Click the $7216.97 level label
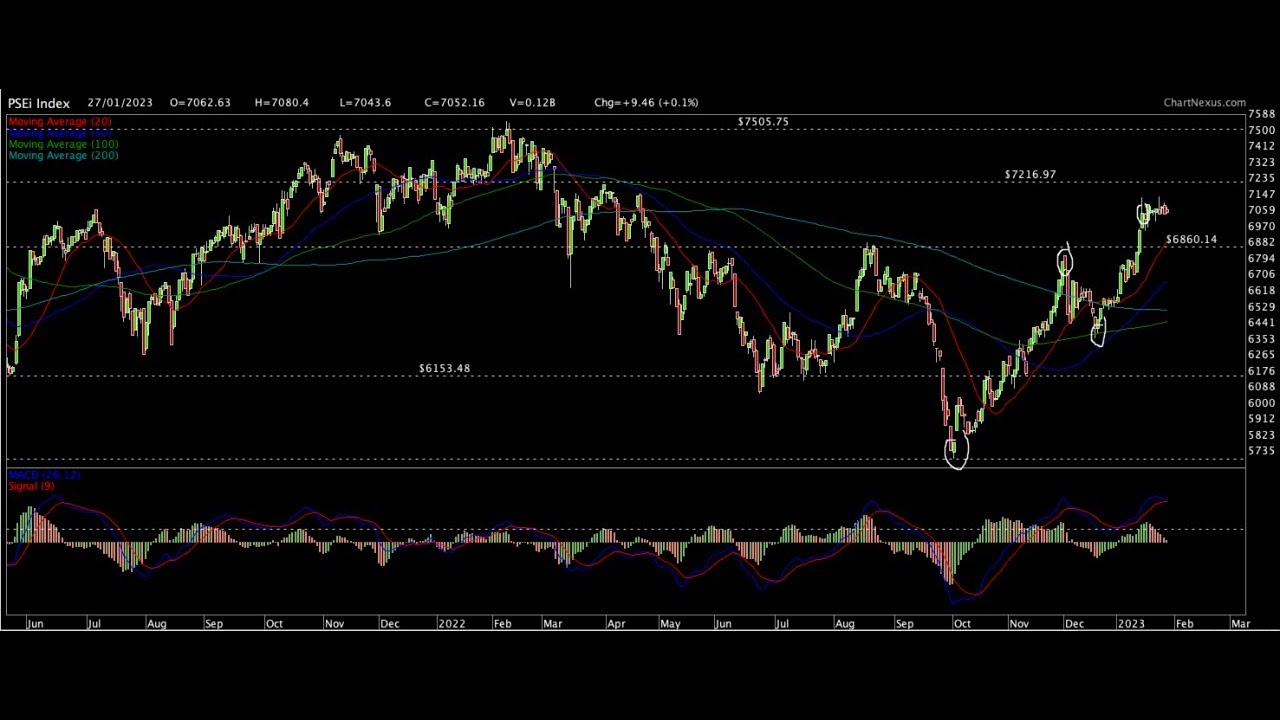Image resolution: width=1280 pixels, height=720 pixels. pos(1030,175)
